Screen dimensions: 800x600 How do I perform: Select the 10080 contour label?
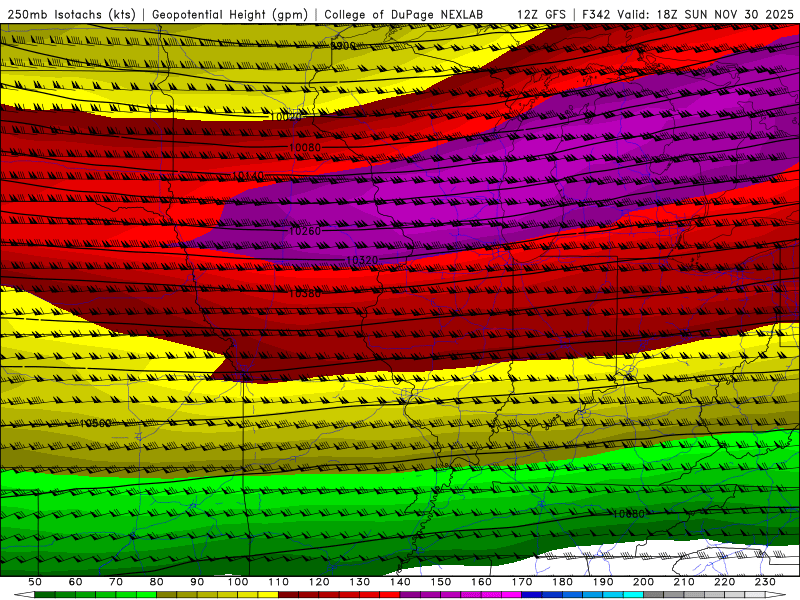pyautogui.click(x=305, y=147)
